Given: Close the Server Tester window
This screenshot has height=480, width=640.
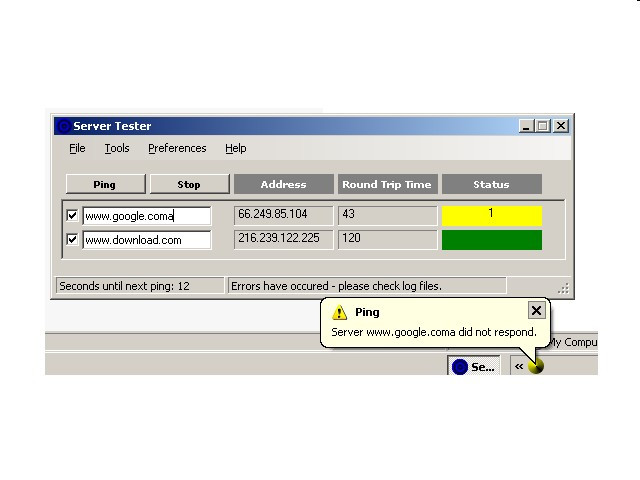Looking at the screenshot, I should pyautogui.click(x=561, y=126).
